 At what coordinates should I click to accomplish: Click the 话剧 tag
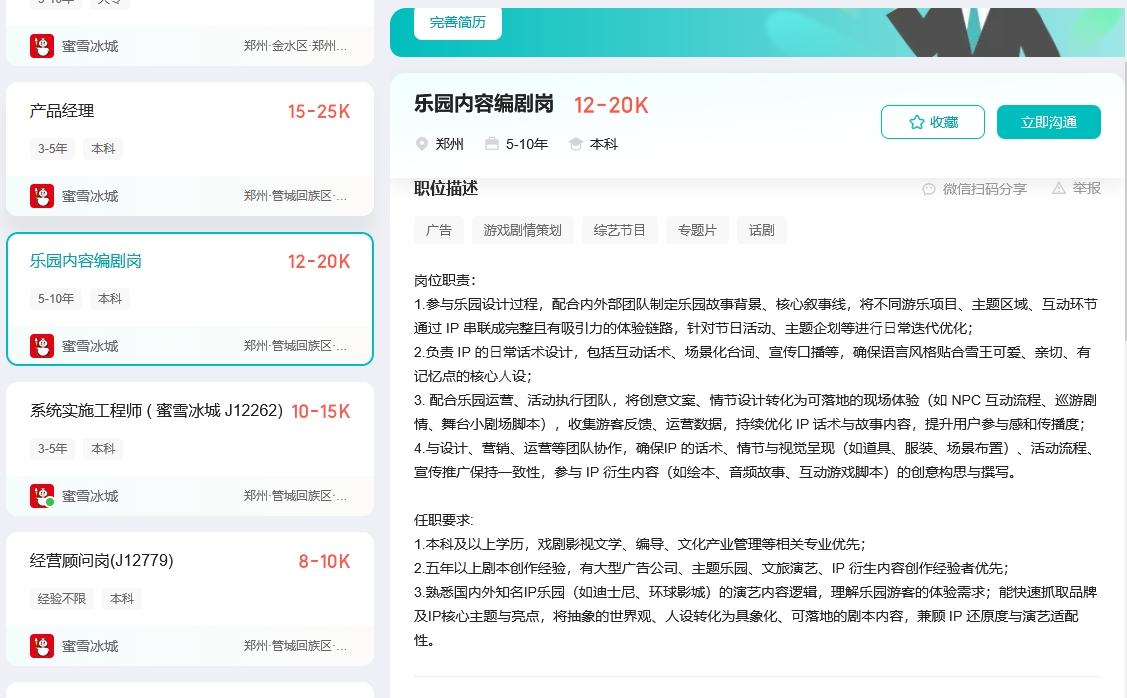(x=762, y=230)
